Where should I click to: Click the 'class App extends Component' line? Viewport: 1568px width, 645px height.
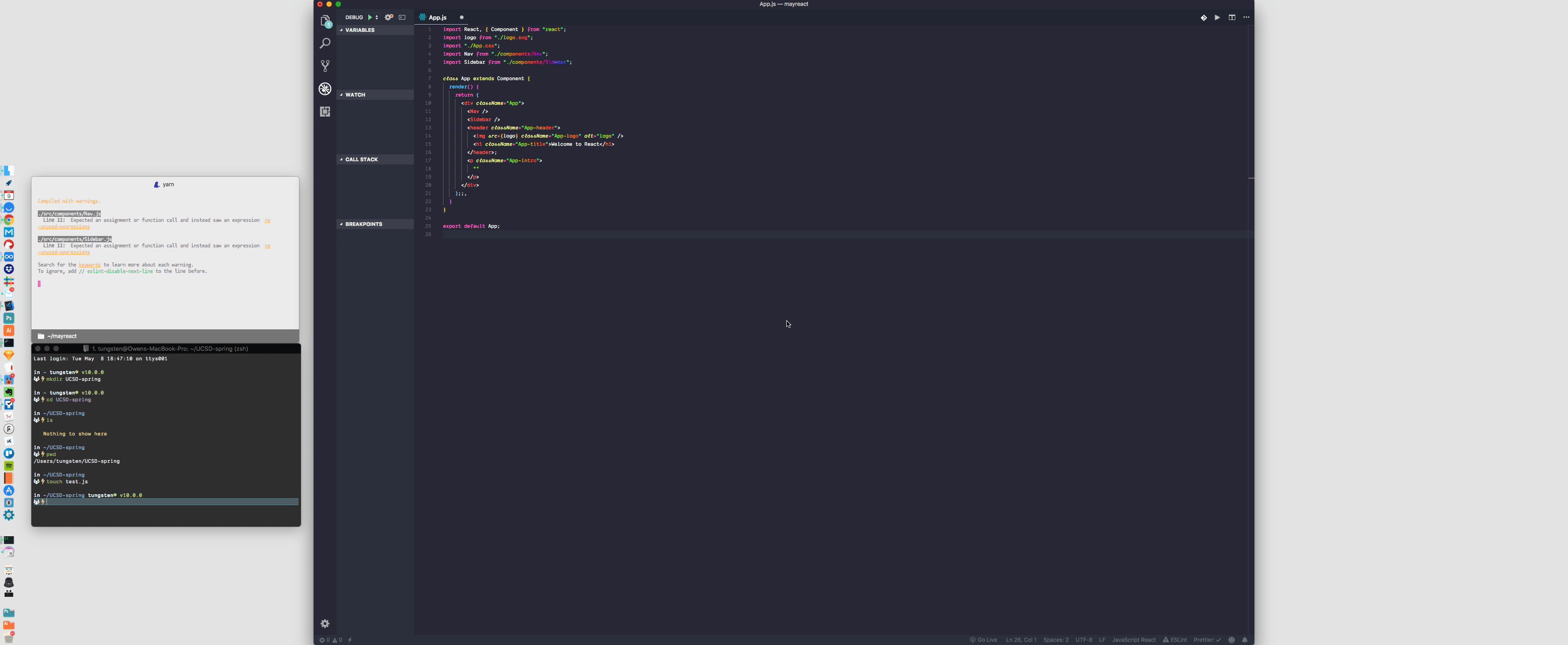click(486, 78)
